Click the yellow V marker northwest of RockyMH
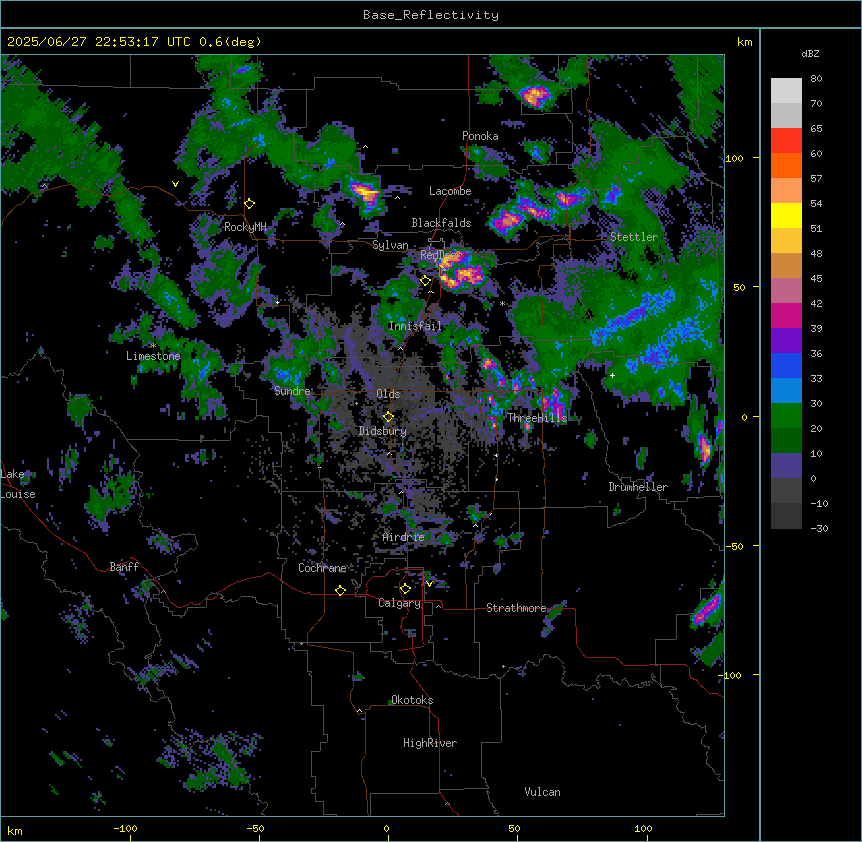The height and width of the screenshot is (842, 862). pos(175,184)
